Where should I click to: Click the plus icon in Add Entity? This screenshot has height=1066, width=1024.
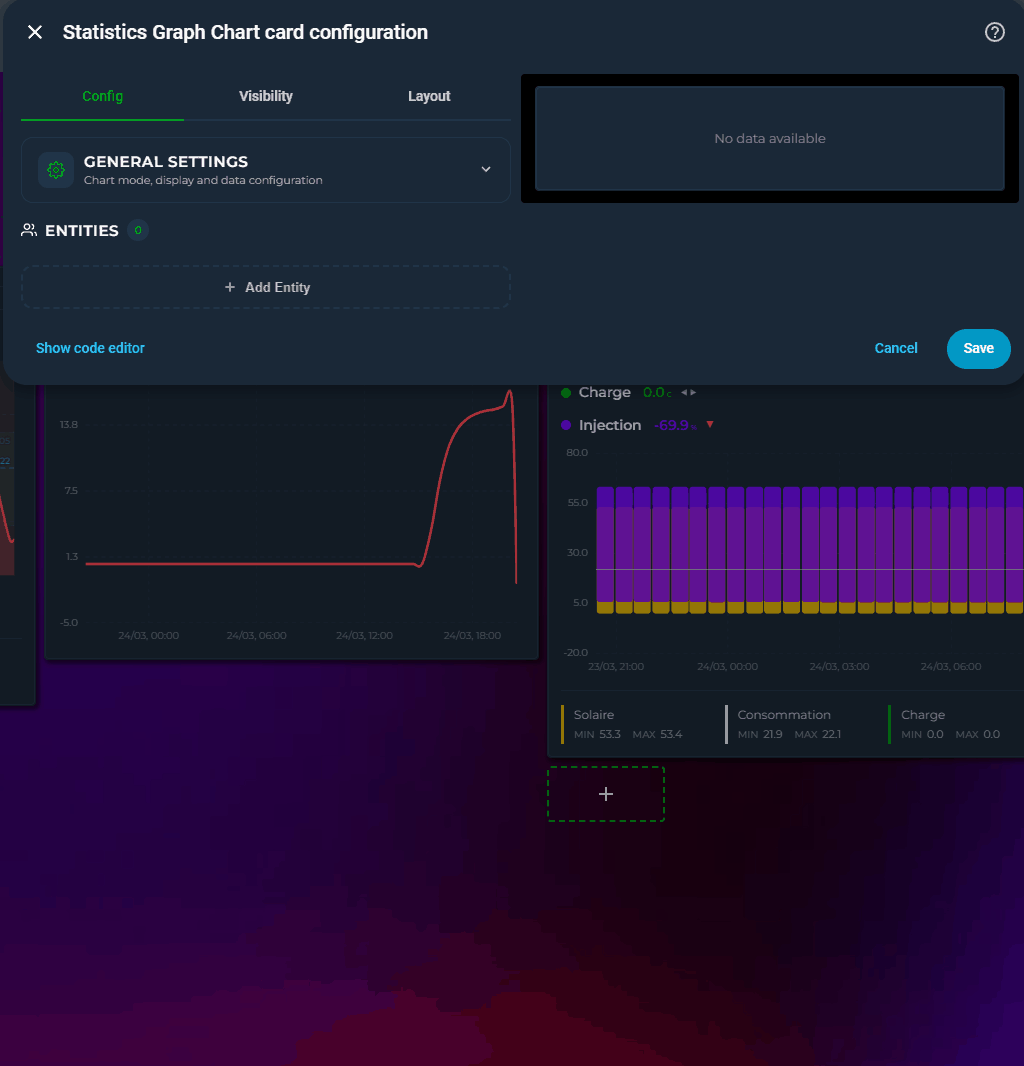(230, 288)
